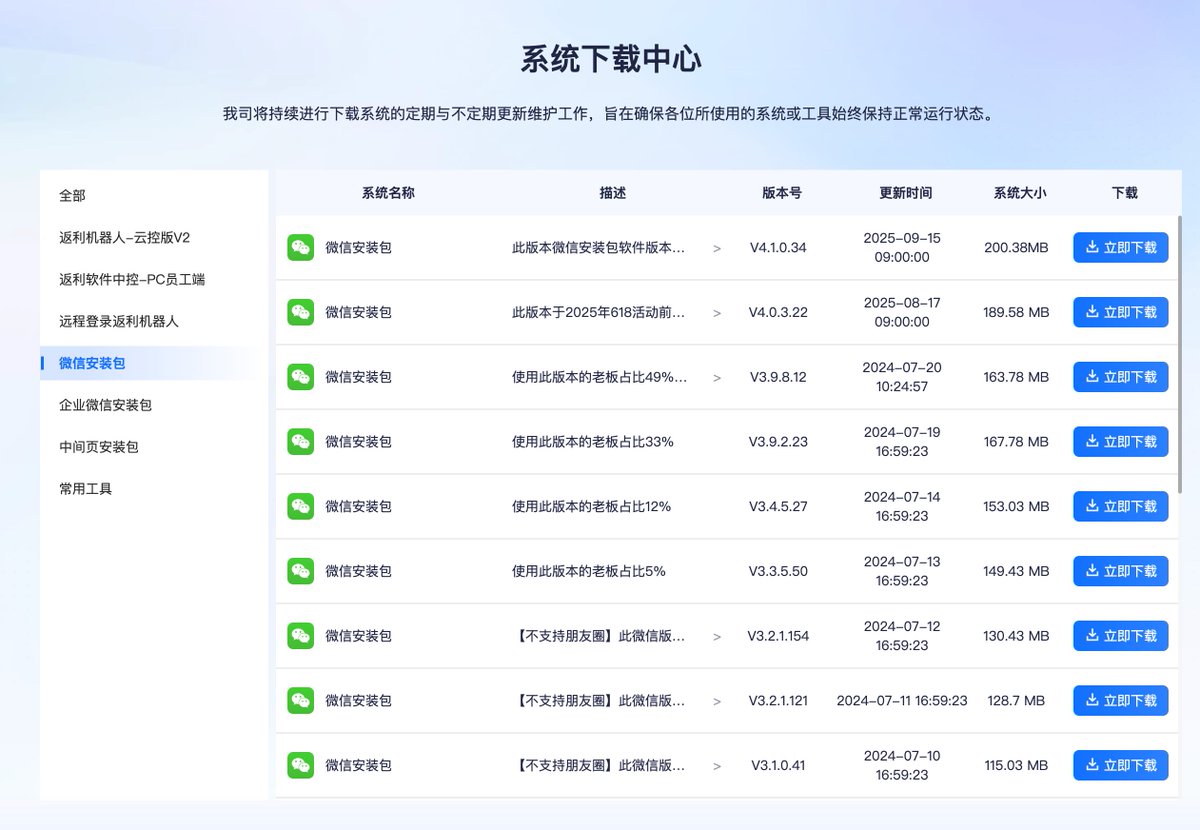Click description 使用此版本的老板占比5%
This screenshot has height=830, width=1200.
click(x=589, y=571)
